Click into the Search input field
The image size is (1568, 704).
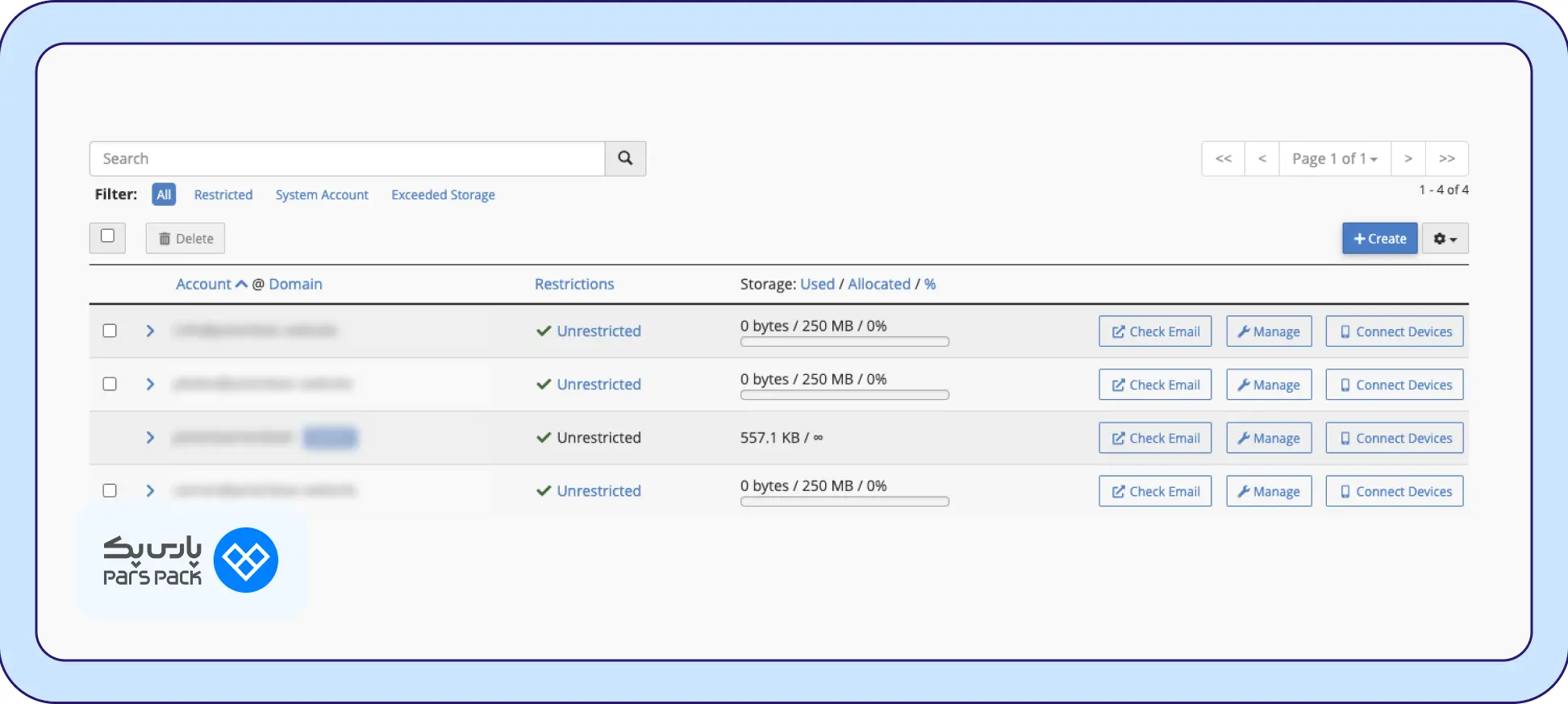pos(348,159)
